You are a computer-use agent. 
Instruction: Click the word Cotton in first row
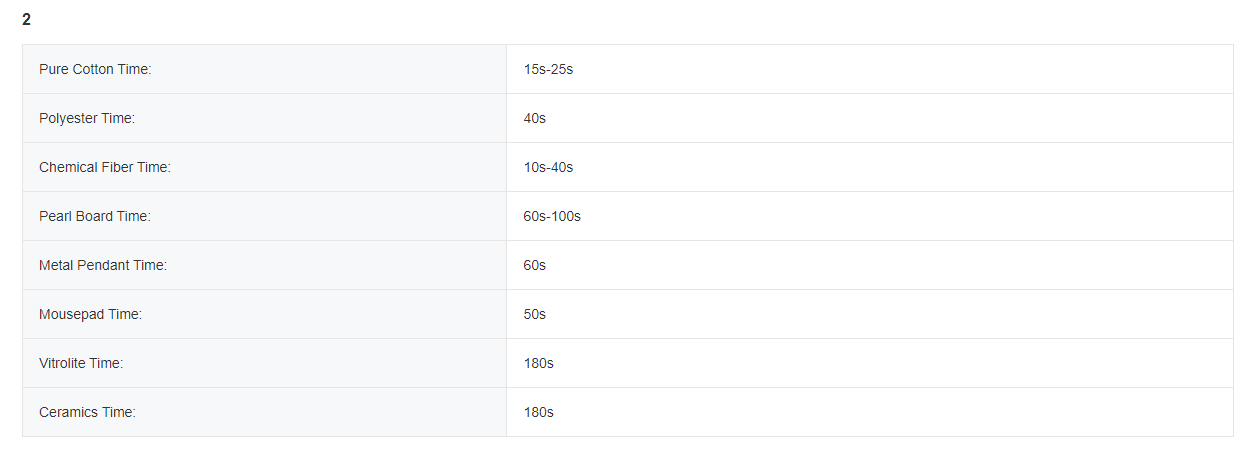(x=94, y=69)
